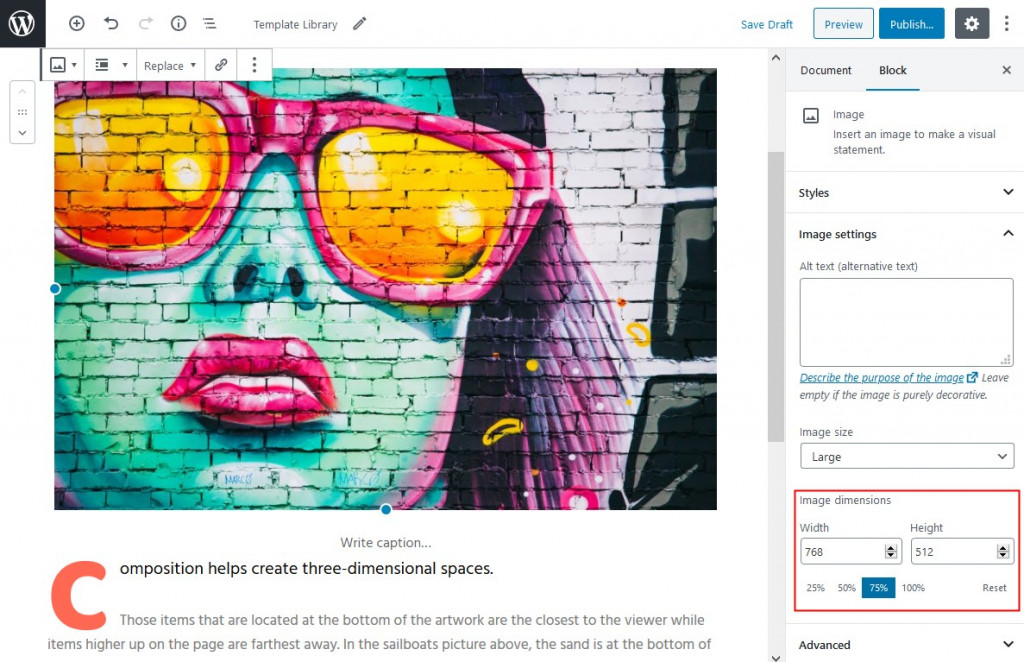Click the pencil icon next to Template Library
Image resolution: width=1024 pixels, height=662 pixels.
[359, 23]
